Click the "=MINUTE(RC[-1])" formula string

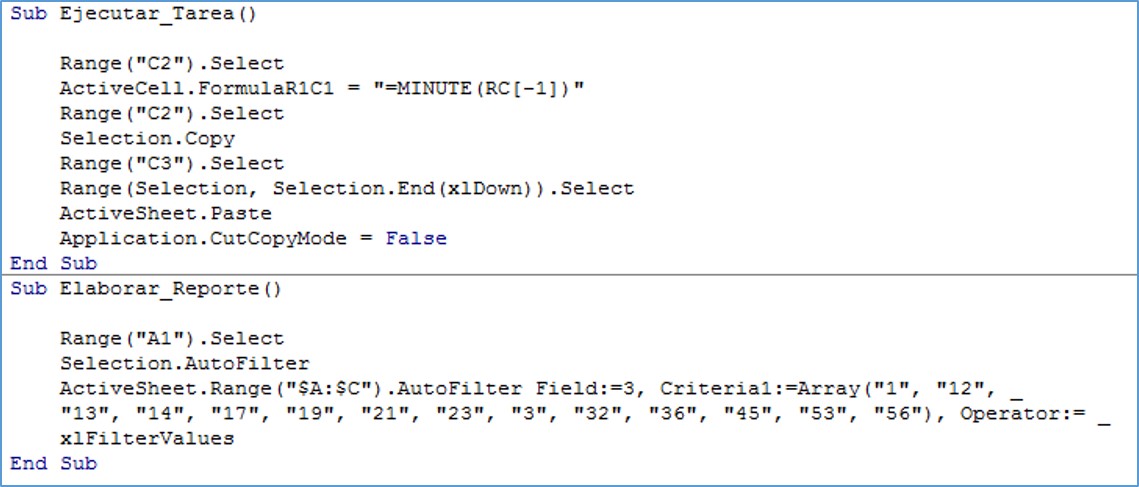point(480,89)
